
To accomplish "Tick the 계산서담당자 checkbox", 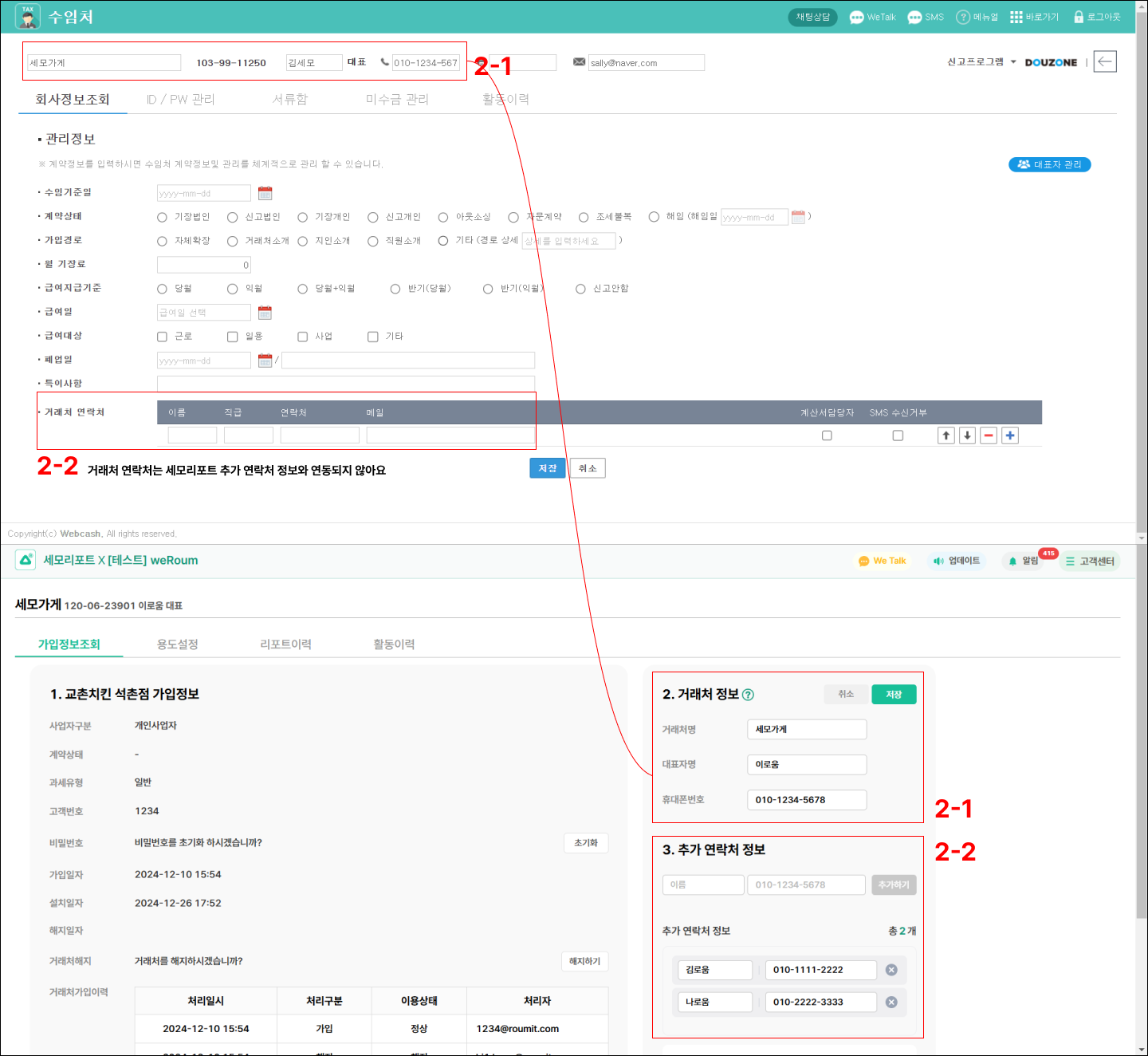I will (827, 435).
